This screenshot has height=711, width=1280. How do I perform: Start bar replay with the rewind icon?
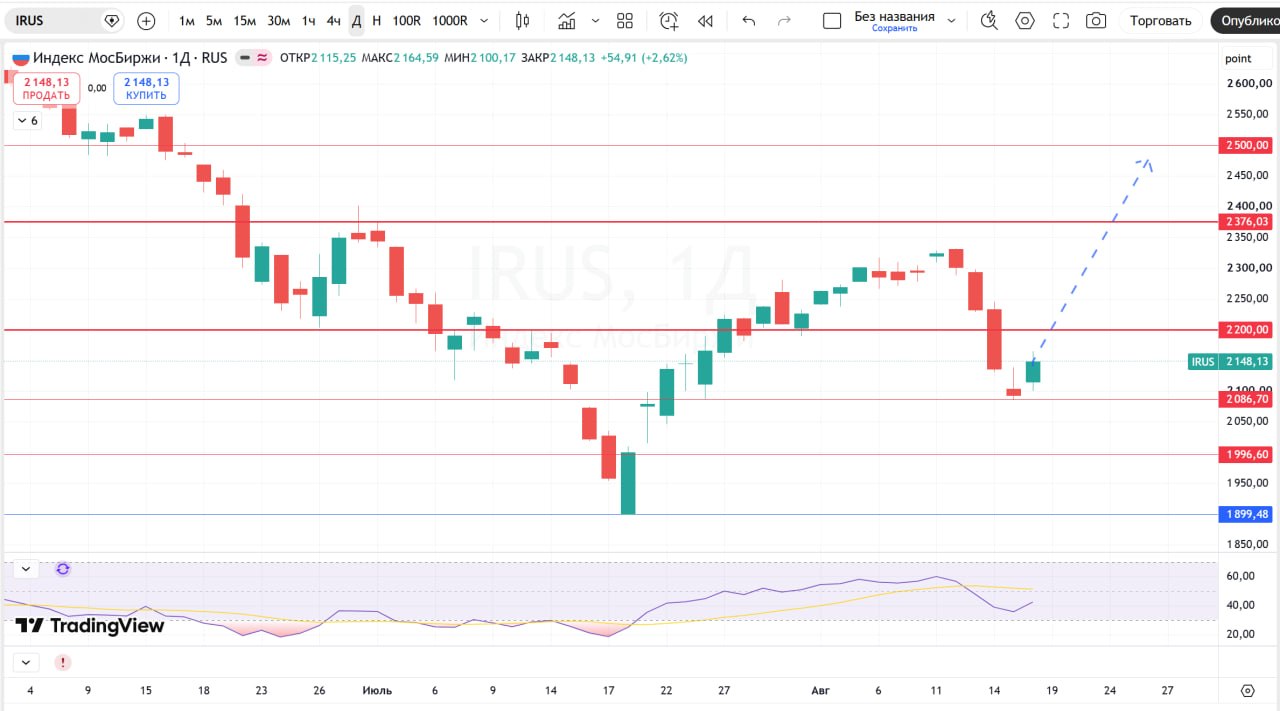[705, 20]
